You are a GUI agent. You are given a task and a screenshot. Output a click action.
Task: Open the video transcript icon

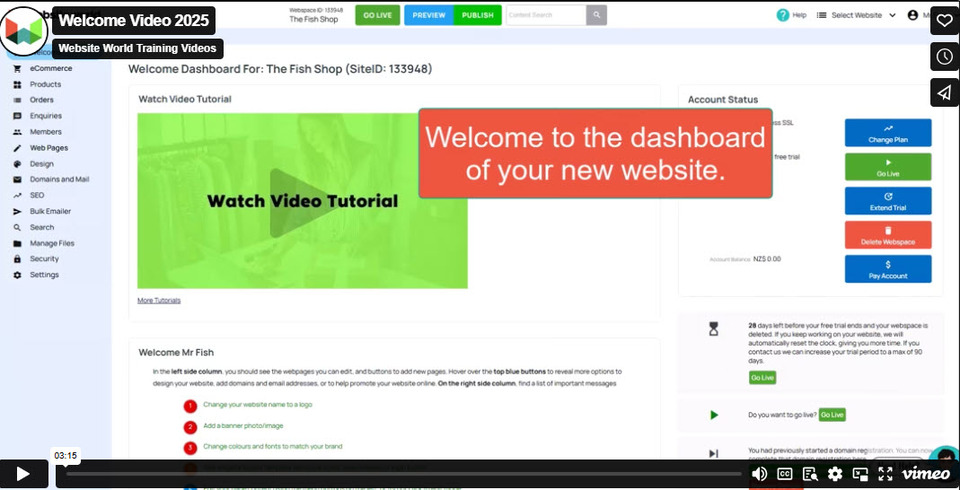810,474
